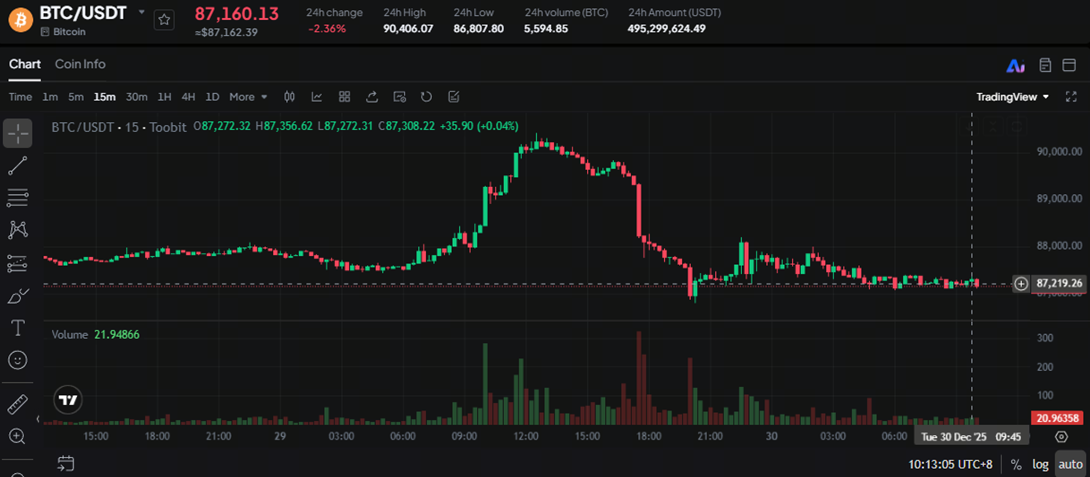Click the share chart icon
This screenshot has height=477, width=1090.
tap(372, 97)
